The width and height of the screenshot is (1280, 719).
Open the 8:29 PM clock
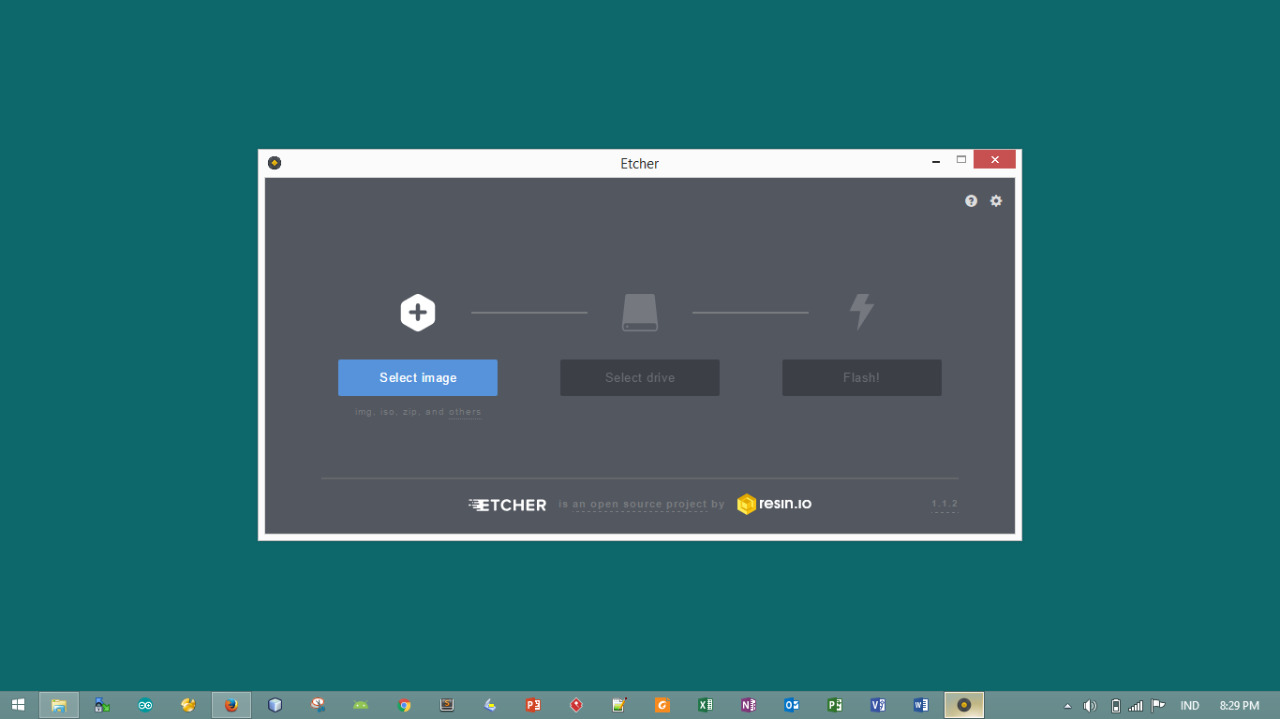coord(1239,706)
